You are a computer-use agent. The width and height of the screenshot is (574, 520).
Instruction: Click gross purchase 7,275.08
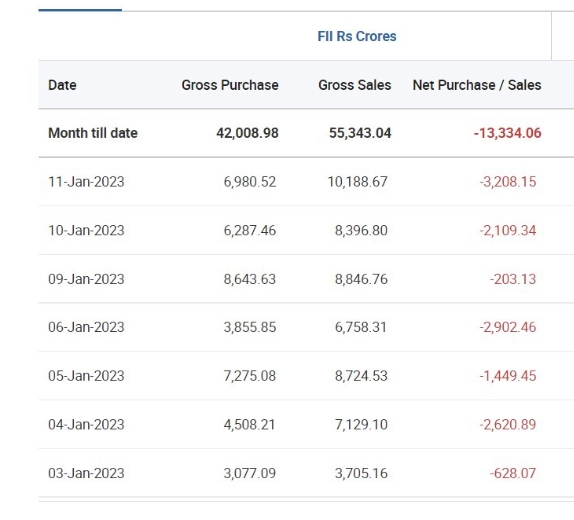(x=250, y=376)
